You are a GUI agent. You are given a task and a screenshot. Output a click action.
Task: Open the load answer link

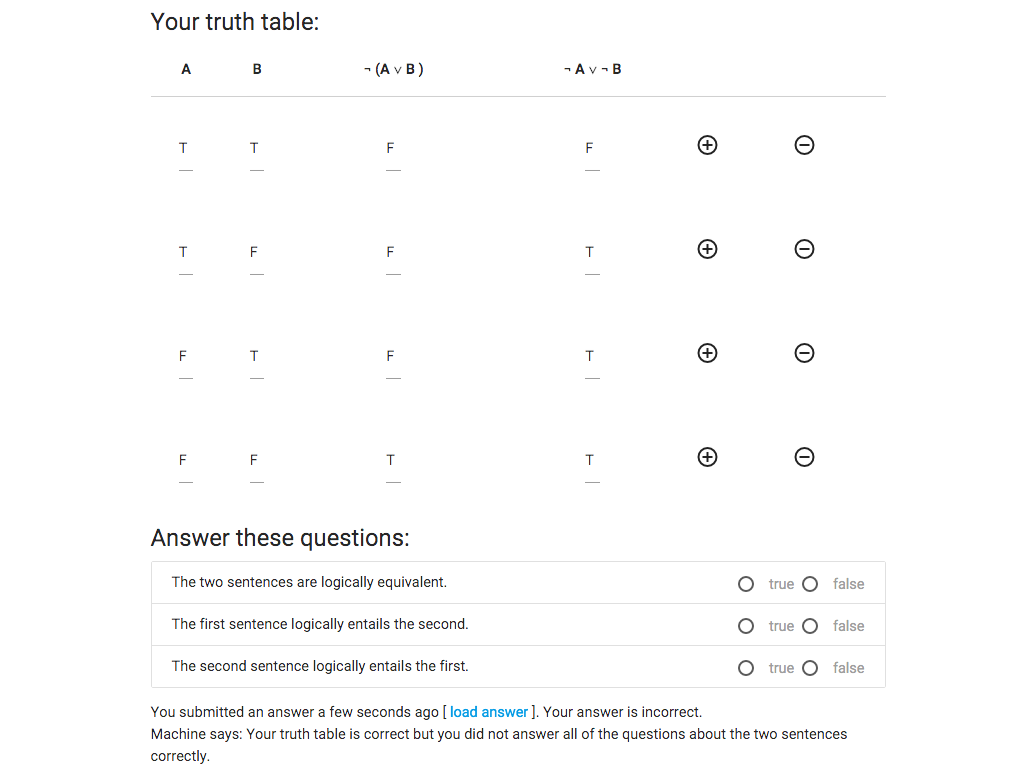489,712
